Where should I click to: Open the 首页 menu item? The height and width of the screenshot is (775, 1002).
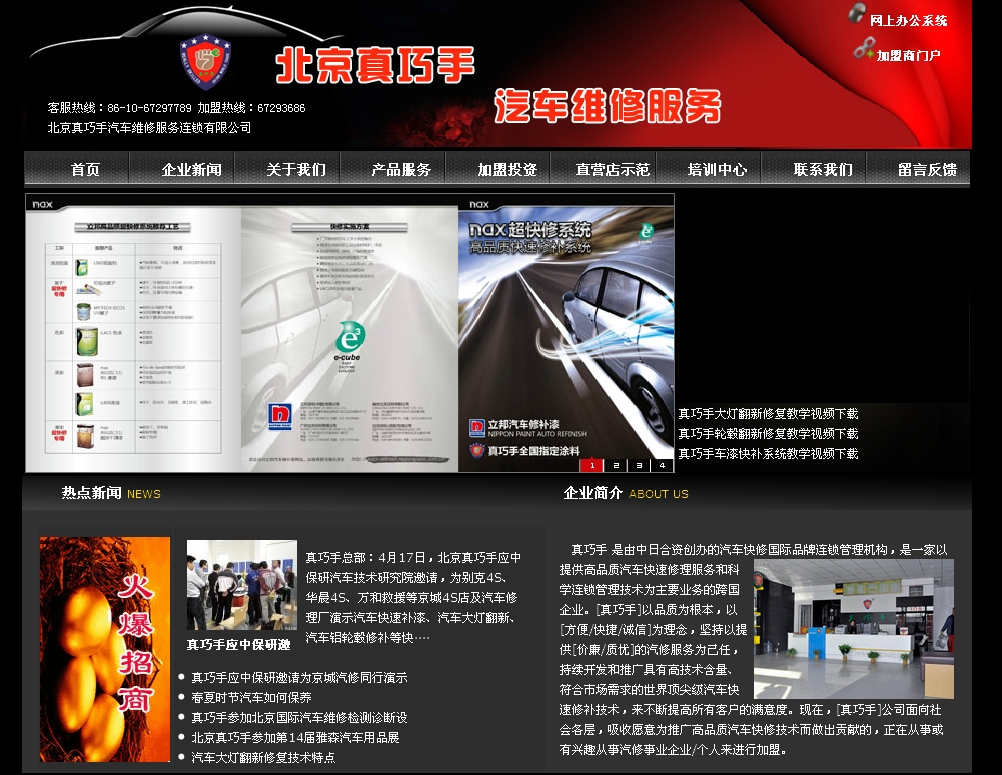(x=86, y=169)
